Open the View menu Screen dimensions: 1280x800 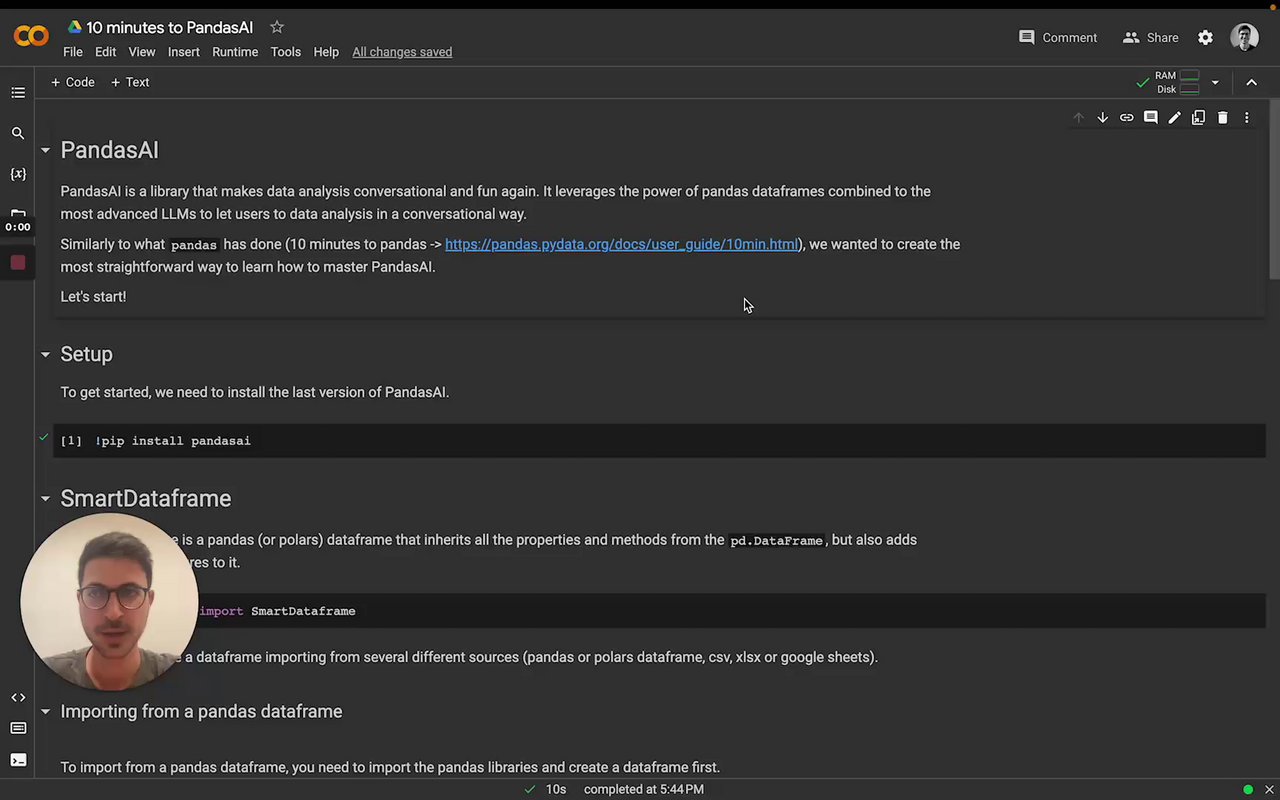(x=142, y=52)
